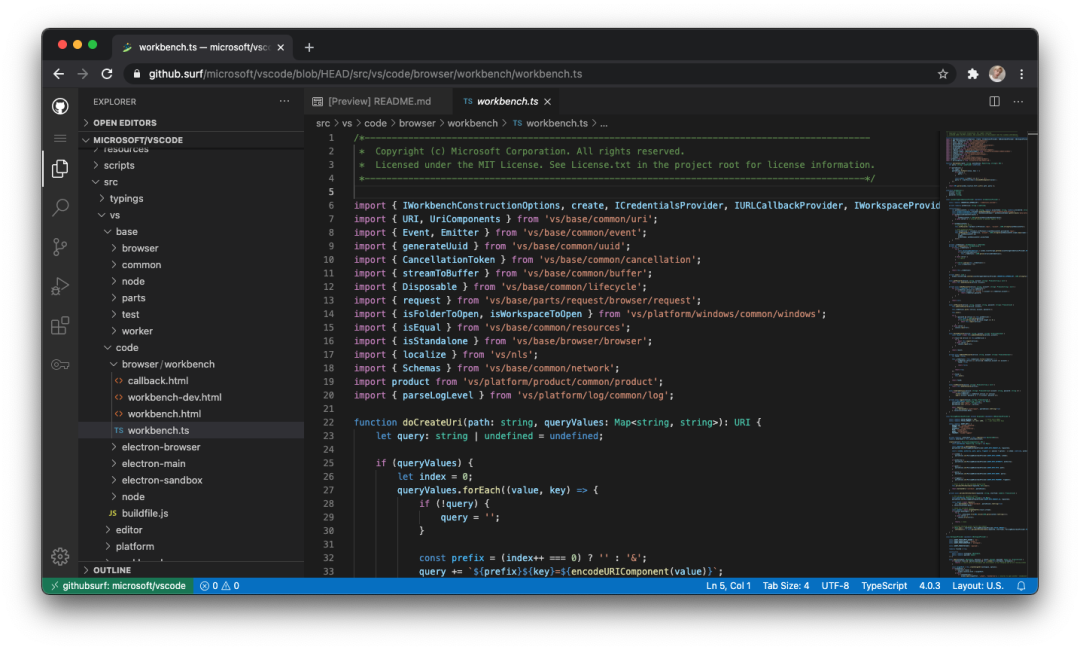Split the editor to the right
The height and width of the screenshot is (650, 1080).
(994, 101)
